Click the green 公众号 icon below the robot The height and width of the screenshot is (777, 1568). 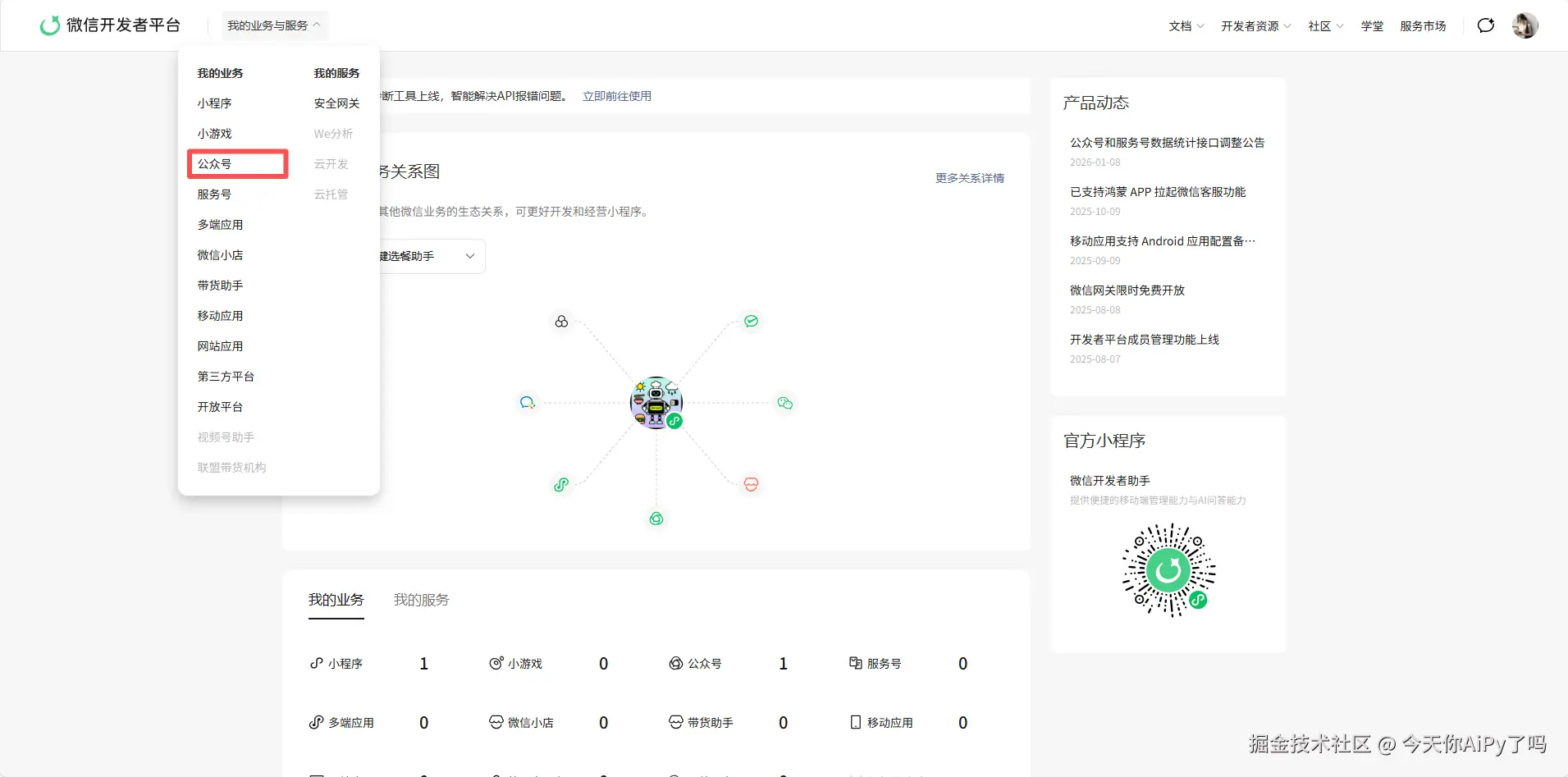pos(656,519)
